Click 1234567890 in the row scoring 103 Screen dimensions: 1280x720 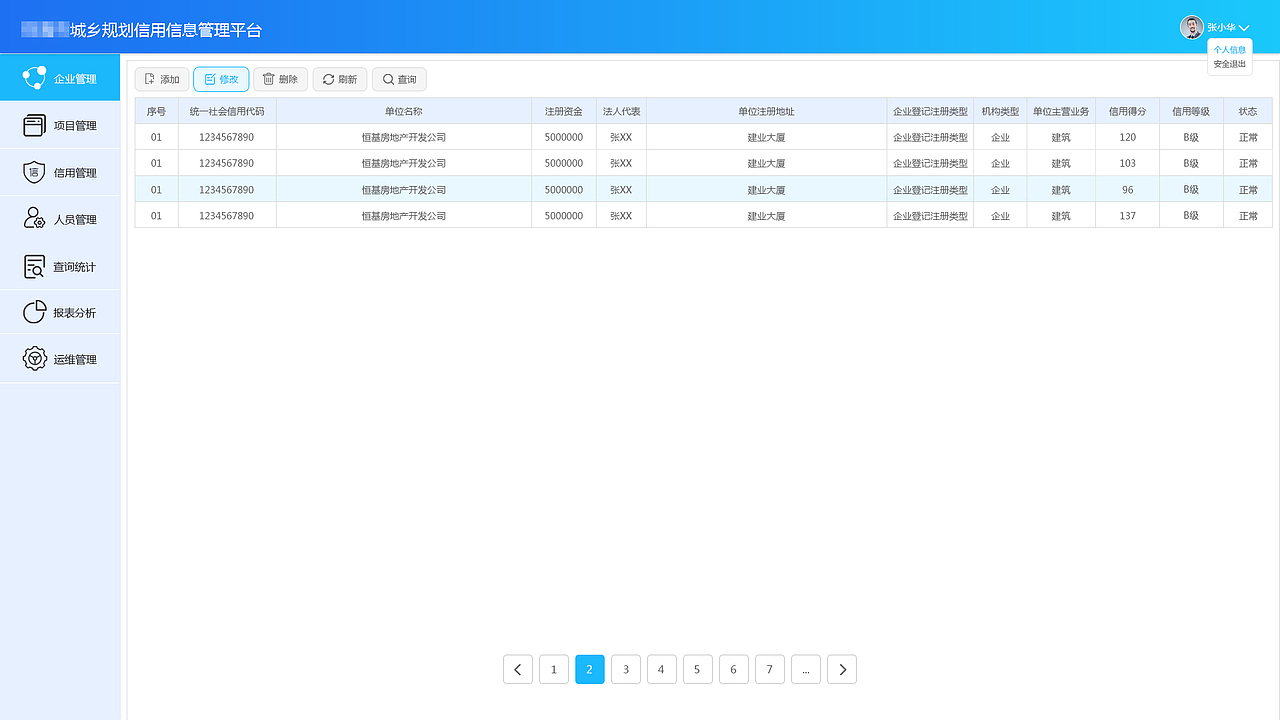point(227,163)
